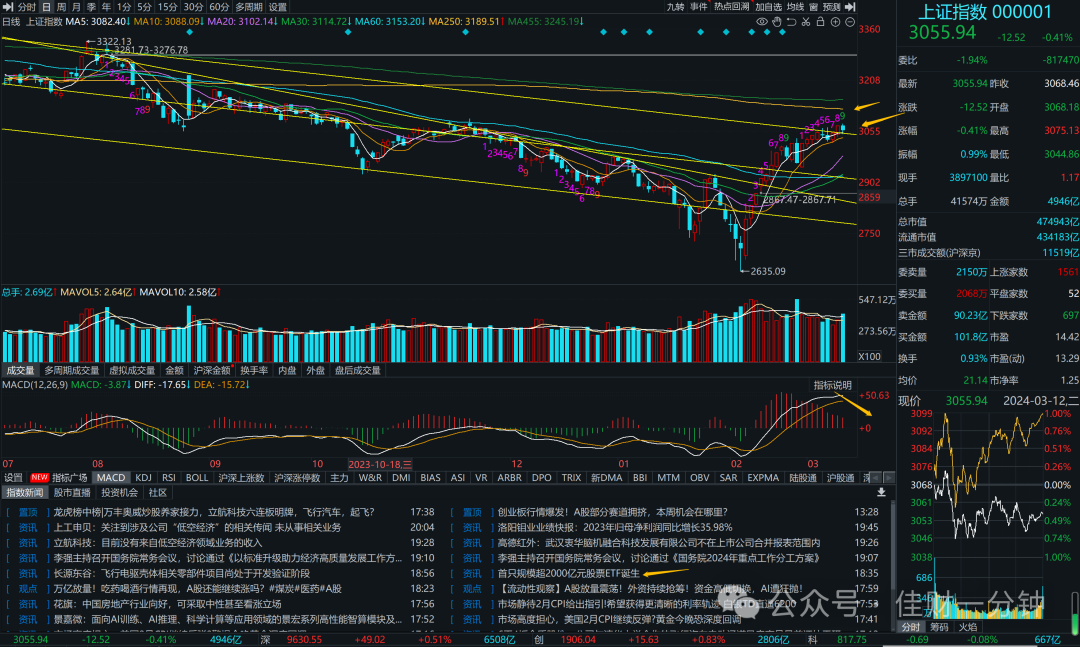The image size is (1080, 647).
Task: Select the 1分 minute timeframe
Action: tap(123, 7)
